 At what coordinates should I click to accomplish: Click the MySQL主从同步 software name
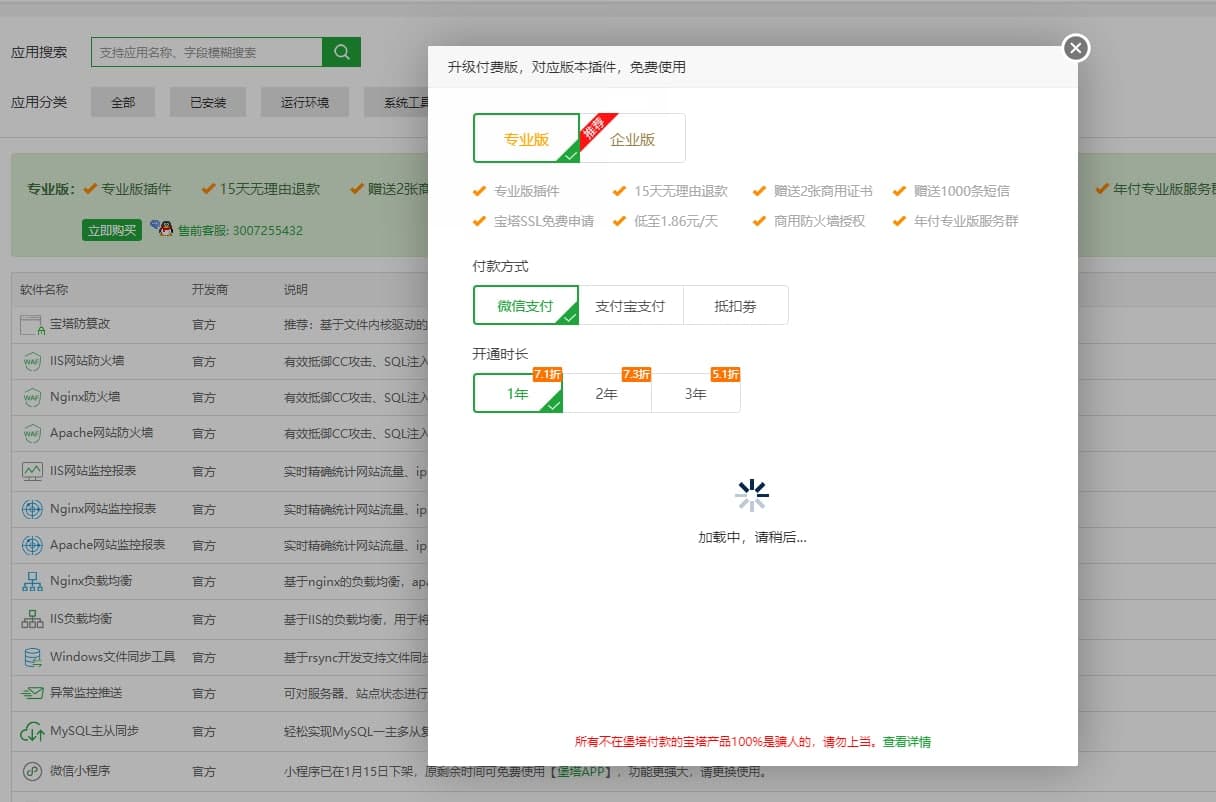click(94, 731)
